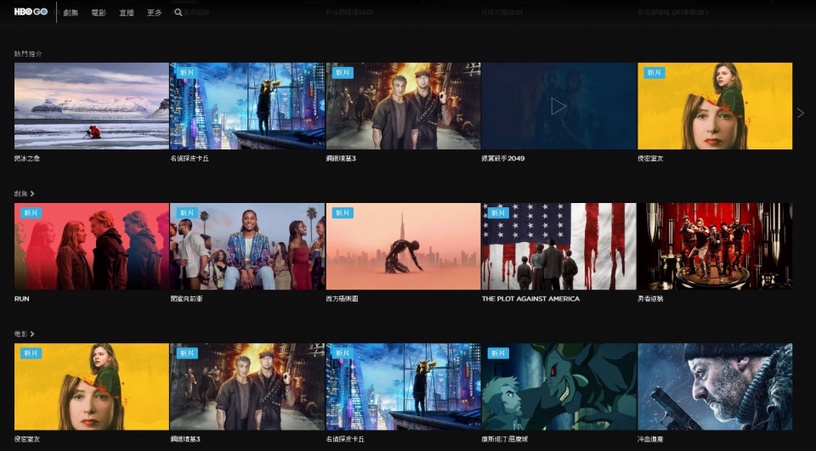The height and width of the screenshot is (451, 816).
Task: Click the 西方極樂園 title text
Action: coord(342,299)
